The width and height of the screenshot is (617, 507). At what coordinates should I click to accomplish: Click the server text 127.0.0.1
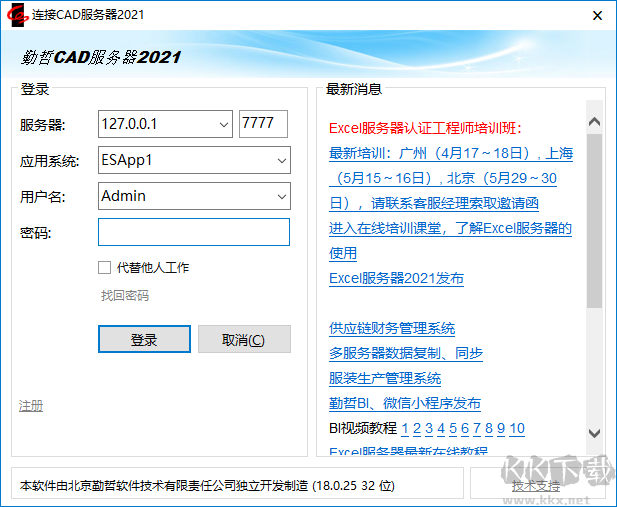coord(129,124)
